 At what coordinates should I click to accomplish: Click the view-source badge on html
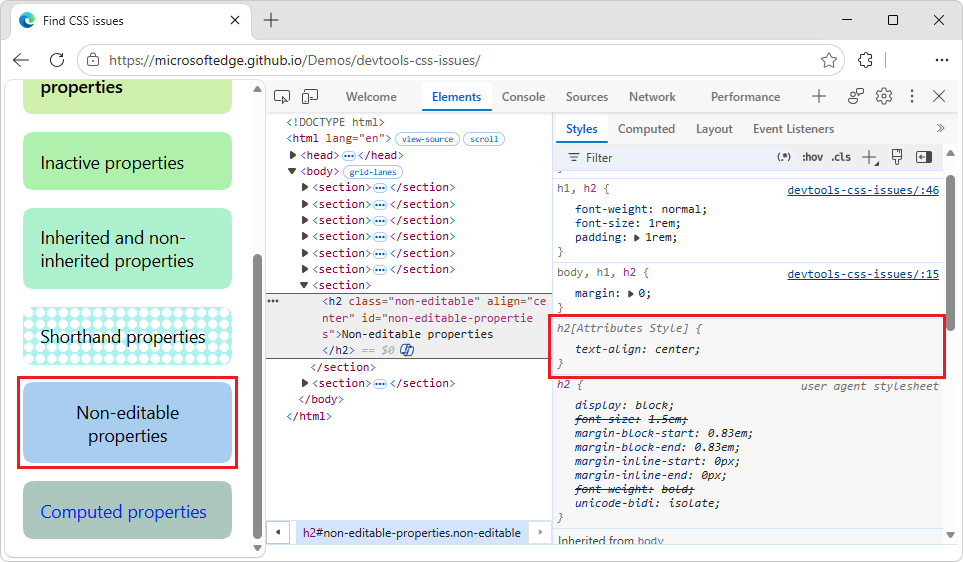[x=427, y=139]
